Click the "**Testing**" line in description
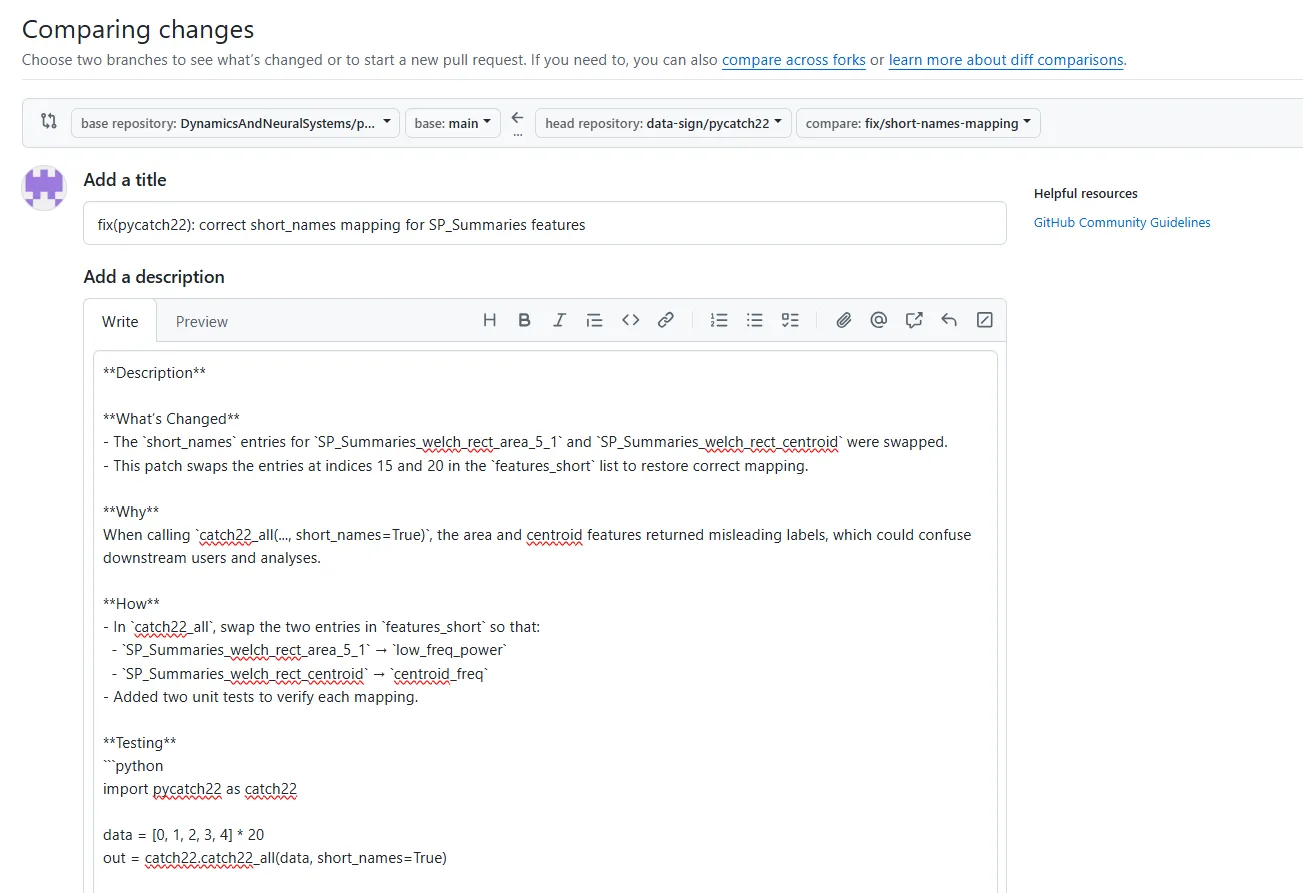 pos(140,743)
